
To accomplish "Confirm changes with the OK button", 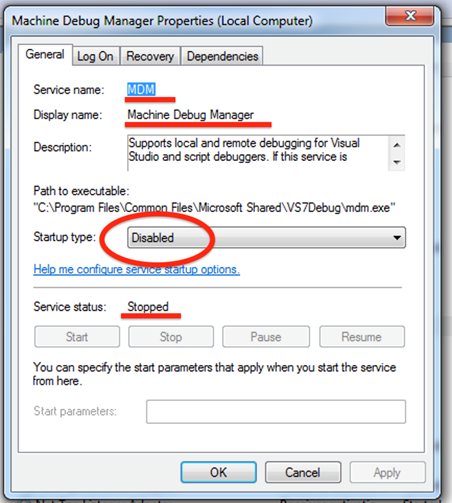I will point(219,472).
